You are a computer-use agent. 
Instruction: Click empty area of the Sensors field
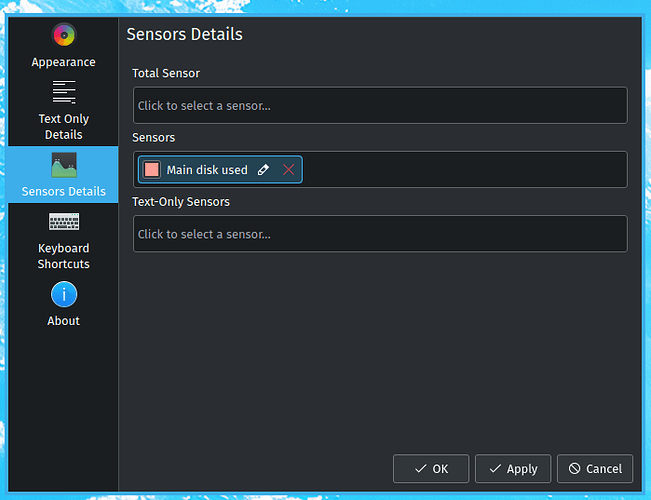(x=465, y=169)
